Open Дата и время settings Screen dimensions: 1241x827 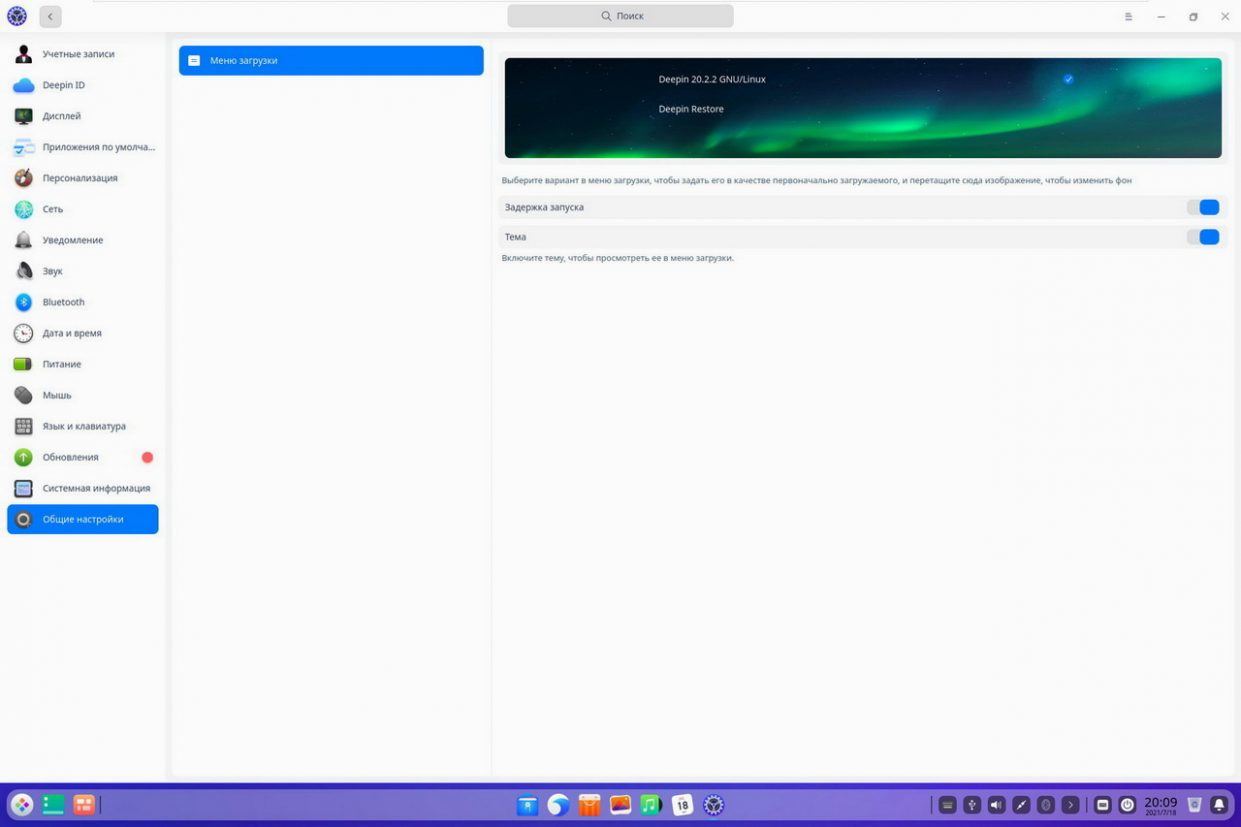click(x=71, y=333)
